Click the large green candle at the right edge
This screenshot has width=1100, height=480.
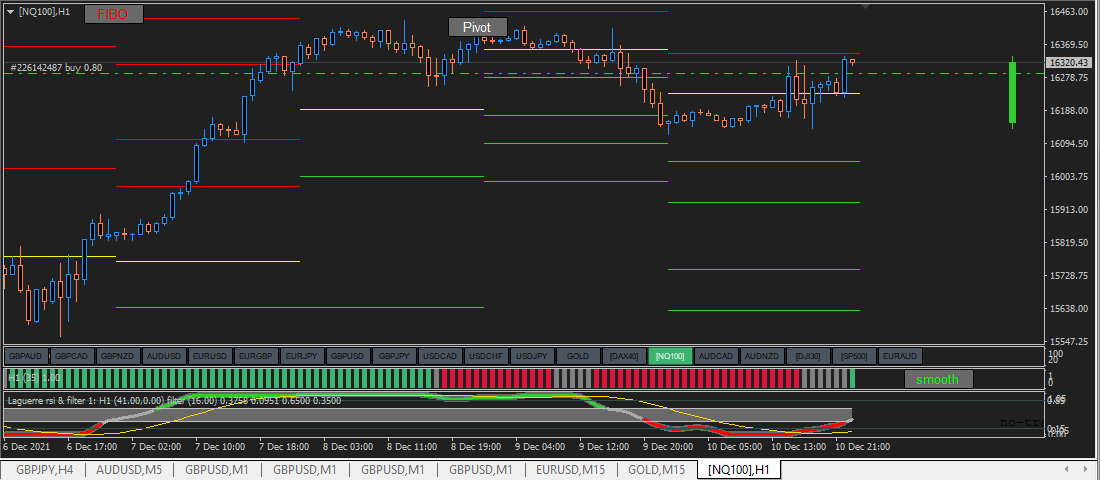1012,92
